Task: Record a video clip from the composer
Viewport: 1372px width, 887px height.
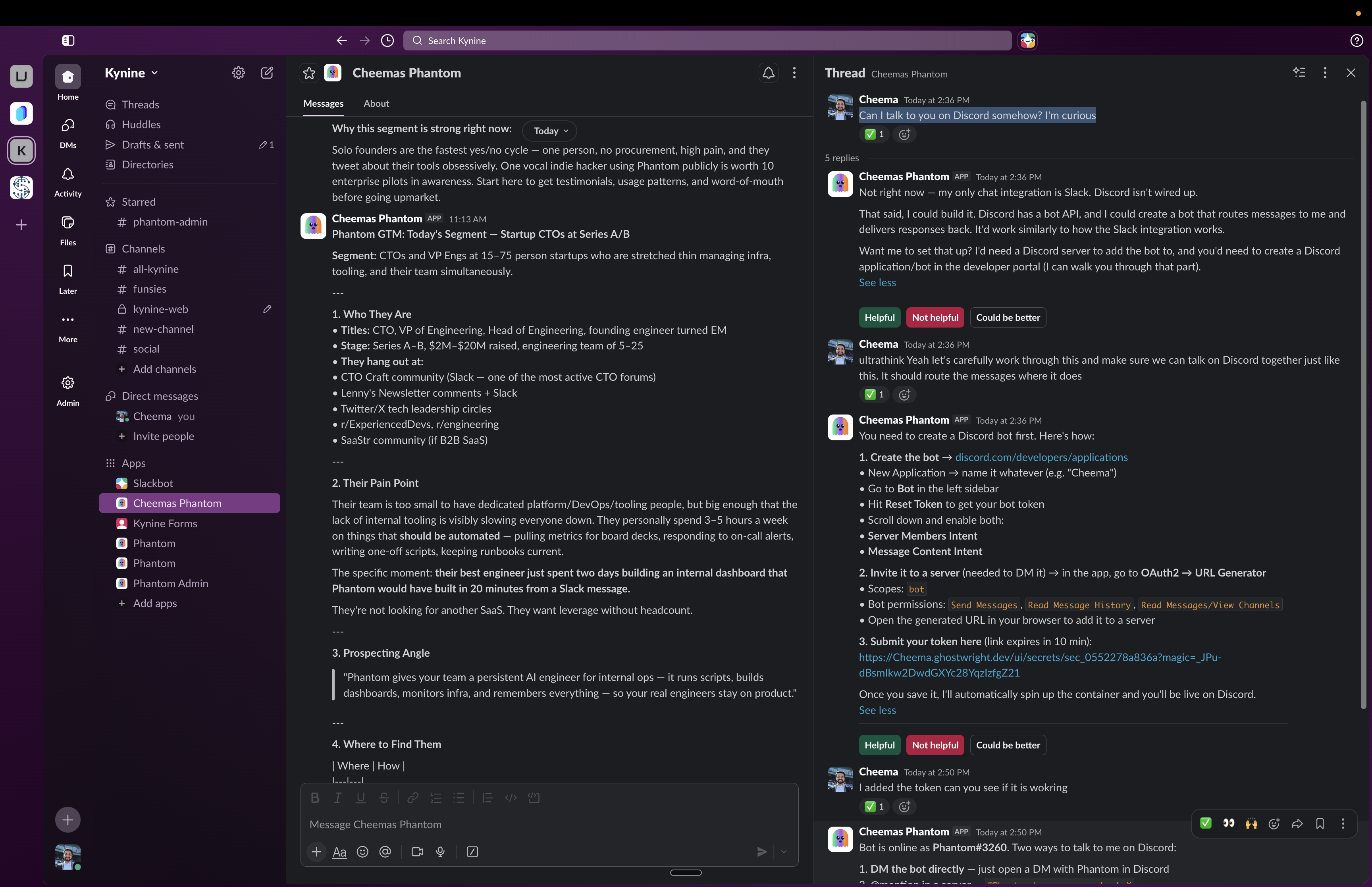Action: (x=417, y=852)
